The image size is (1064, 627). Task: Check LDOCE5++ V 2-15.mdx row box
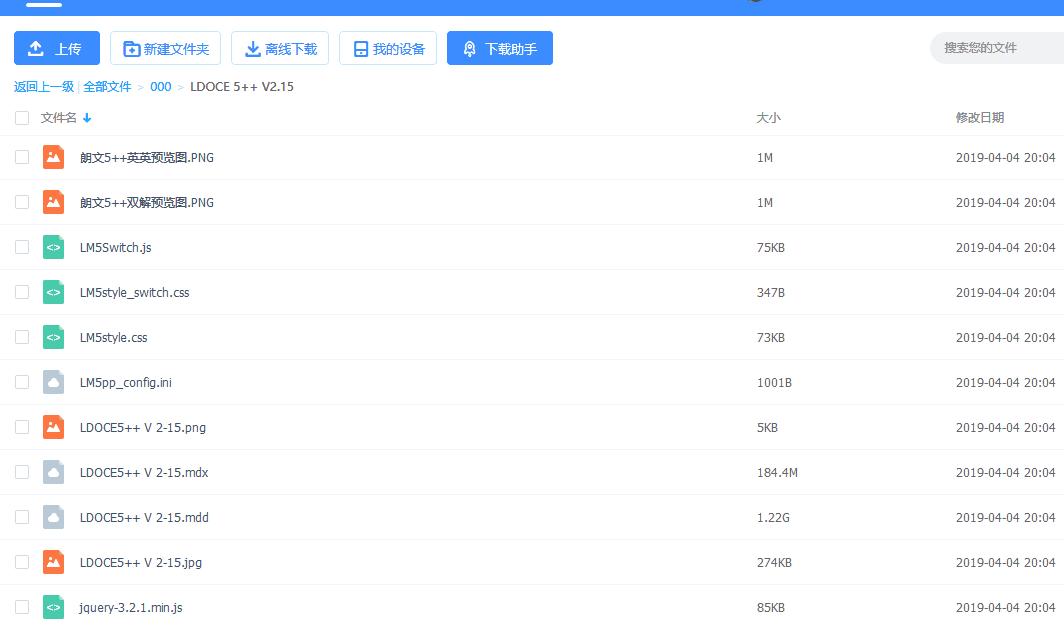(22, 472)
